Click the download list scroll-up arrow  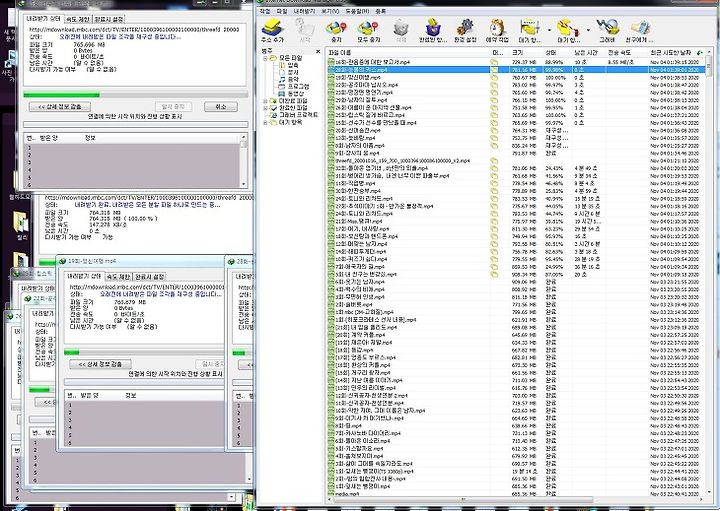[709, 52]
